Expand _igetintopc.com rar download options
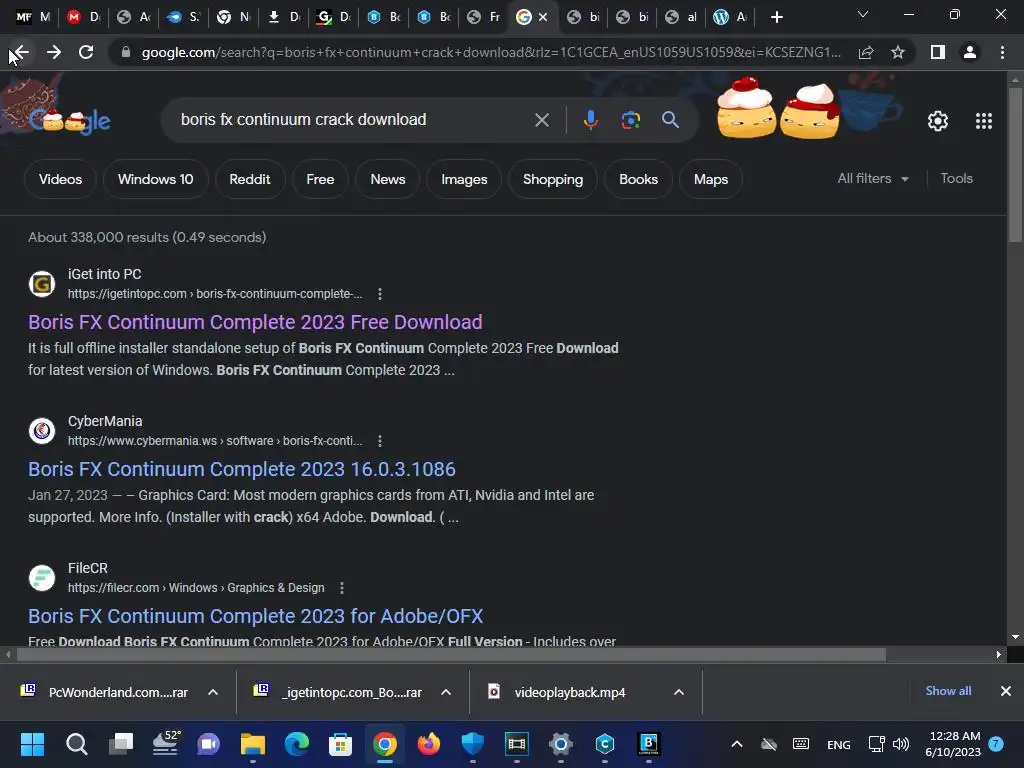Image resolution: width=1024 pixels, height=768 pixels. coord(446,692)
